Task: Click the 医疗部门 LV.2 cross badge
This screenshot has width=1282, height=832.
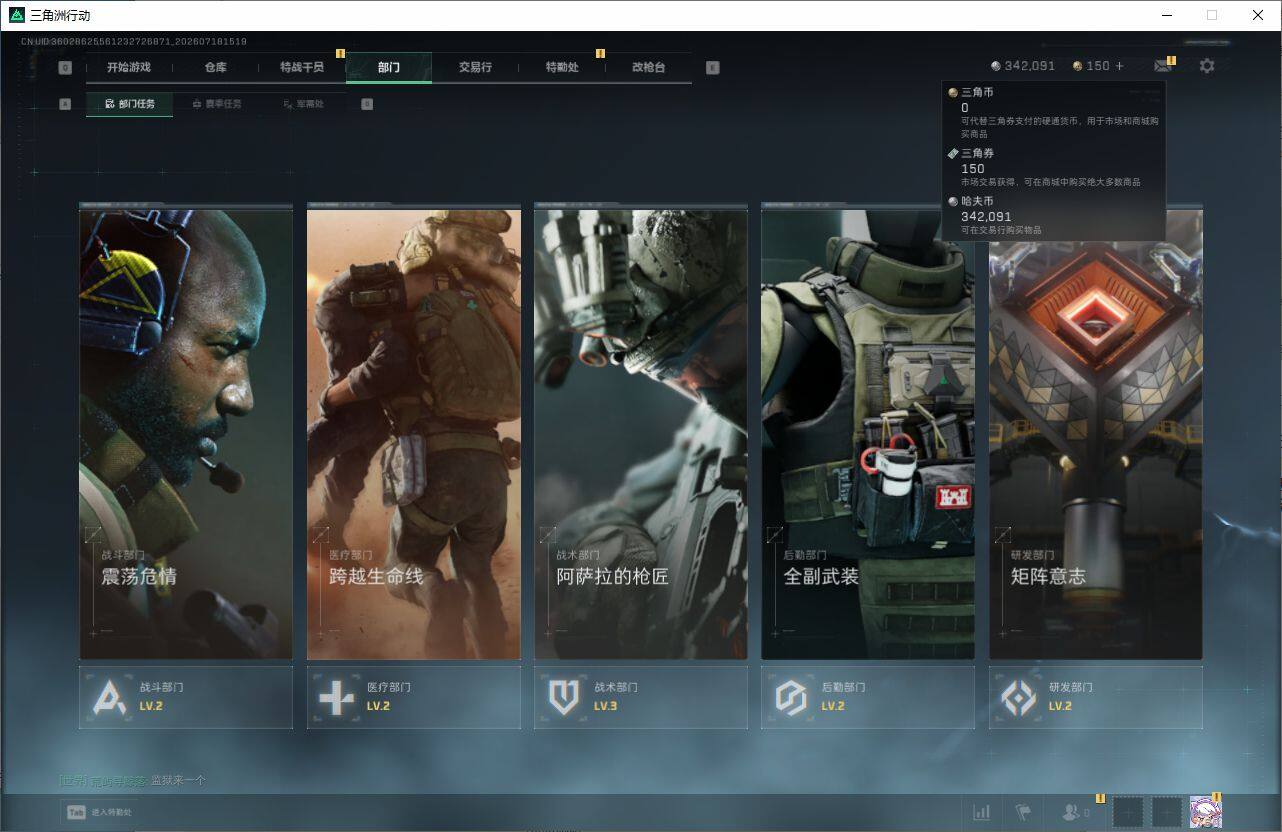Action: (x=413, y=697)
